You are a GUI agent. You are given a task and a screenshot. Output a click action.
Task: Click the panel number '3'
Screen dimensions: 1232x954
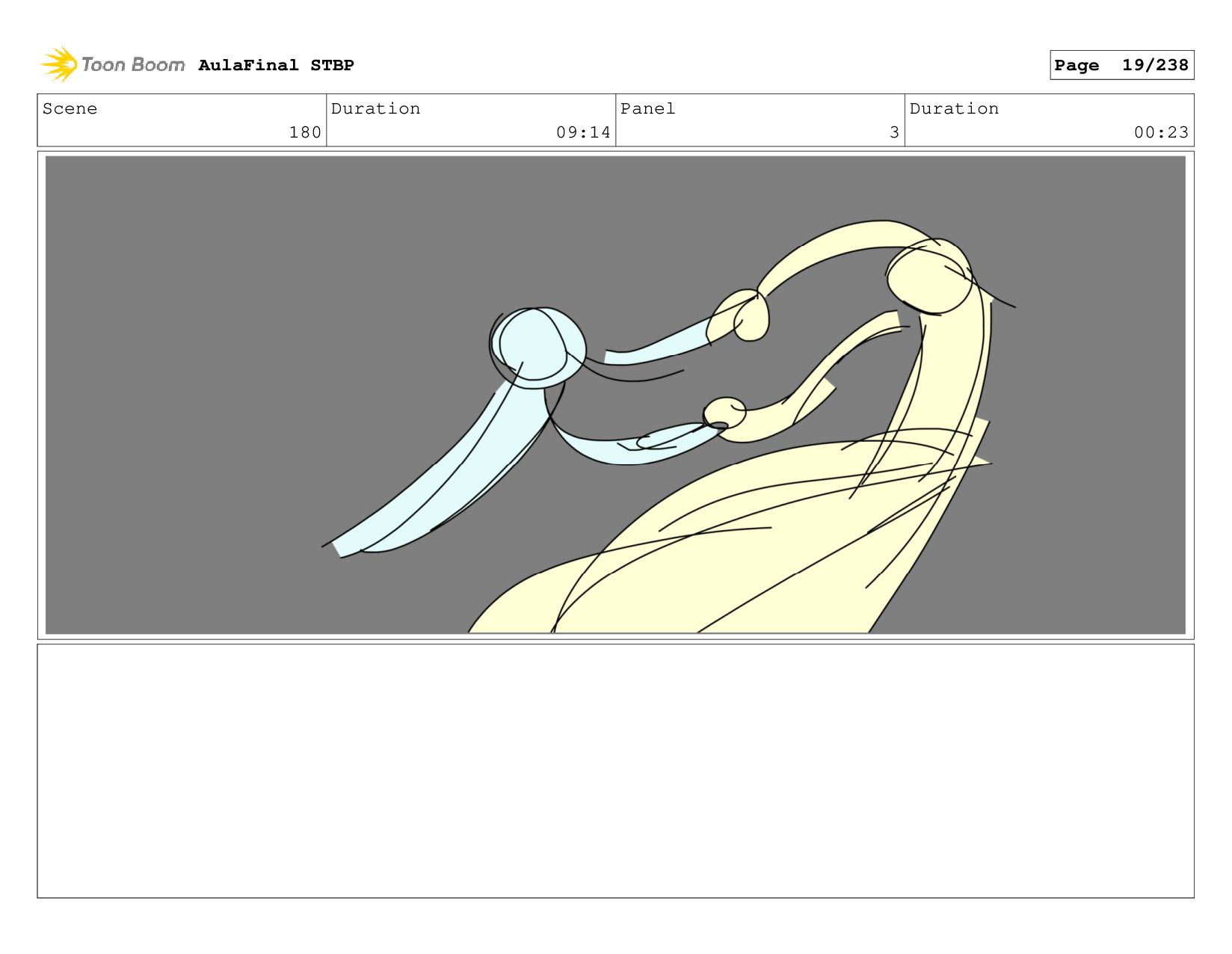[894, 132]
